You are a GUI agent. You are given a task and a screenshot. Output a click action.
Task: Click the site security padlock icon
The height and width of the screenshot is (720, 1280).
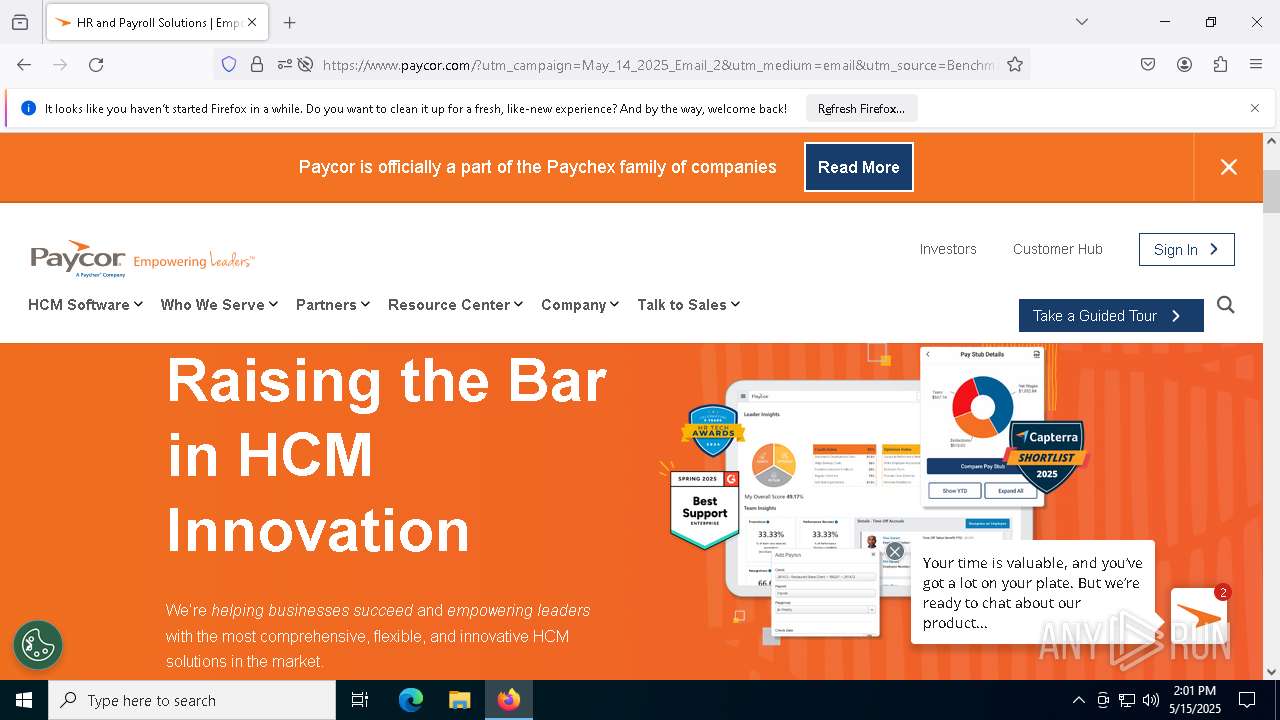coord(257,64)
